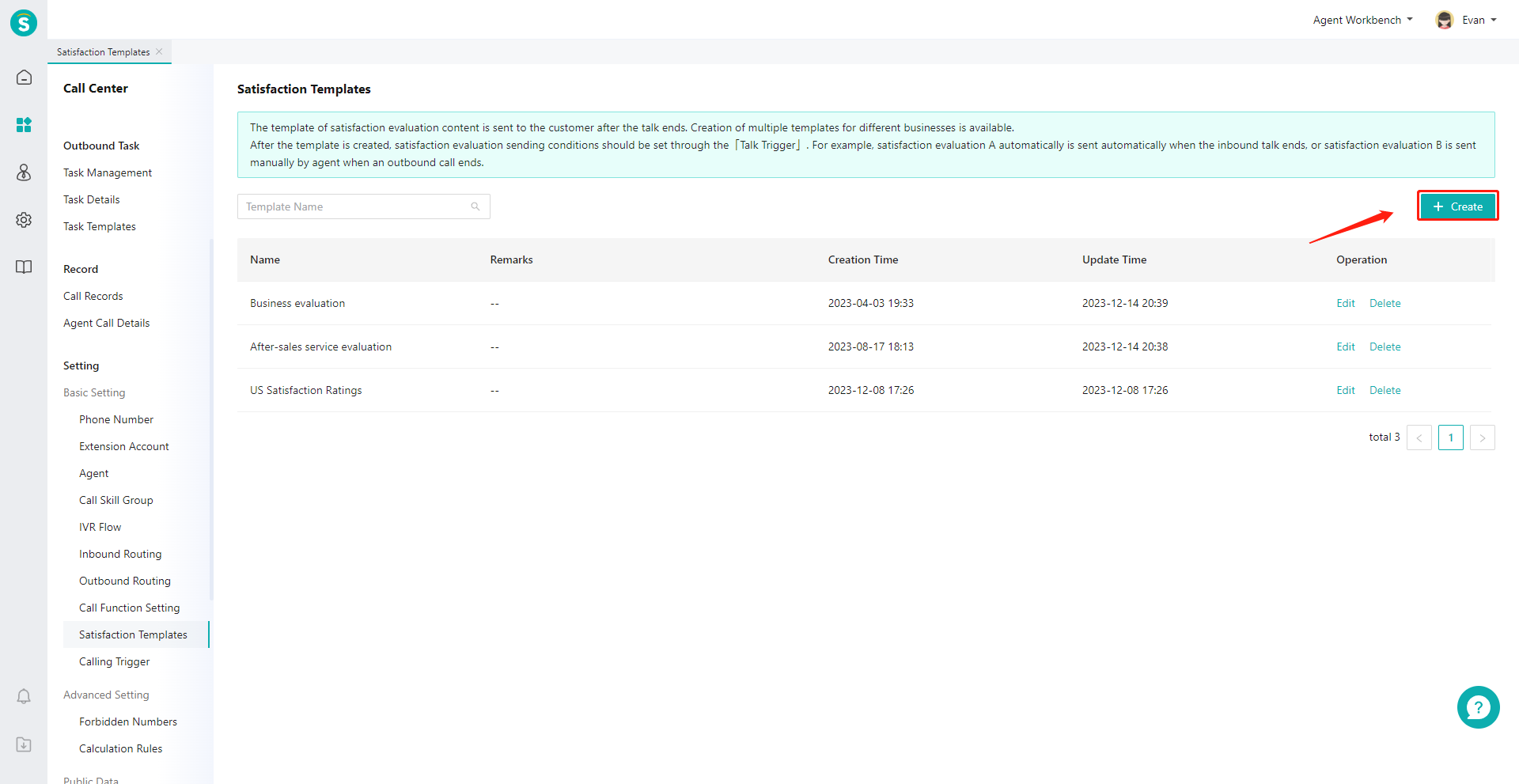Select page 1 in pagination

pyautogui.click(x=1451, y=437)
